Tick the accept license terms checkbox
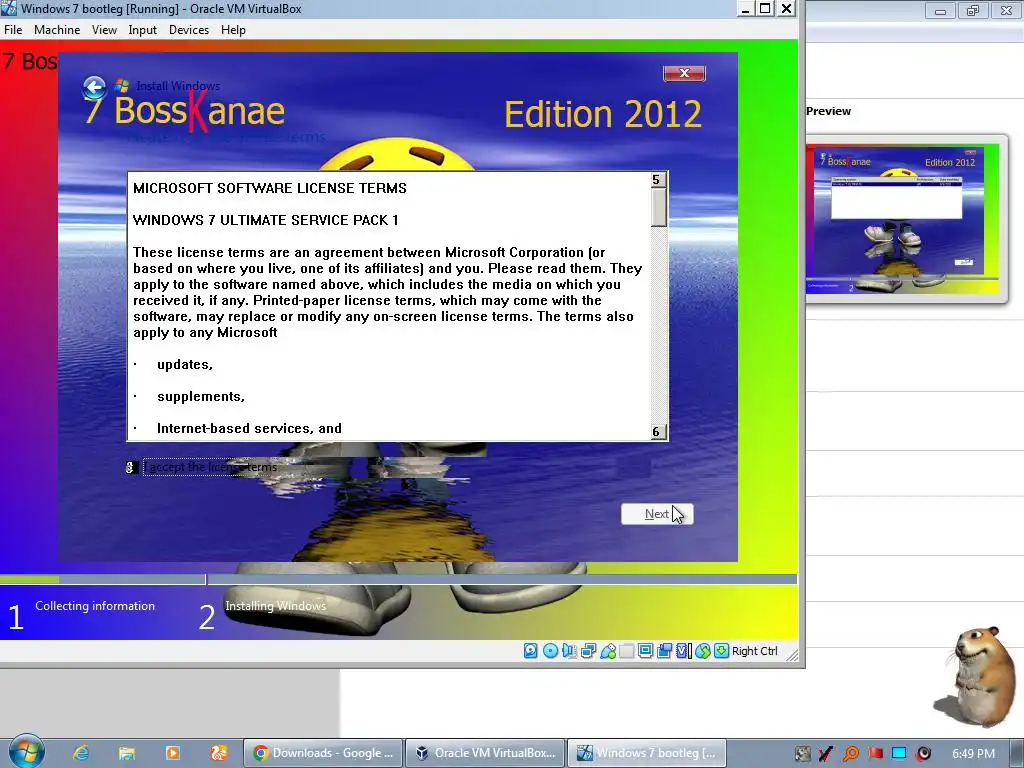This screenshot has width=1024, height=768. click(x=130, y=467)
